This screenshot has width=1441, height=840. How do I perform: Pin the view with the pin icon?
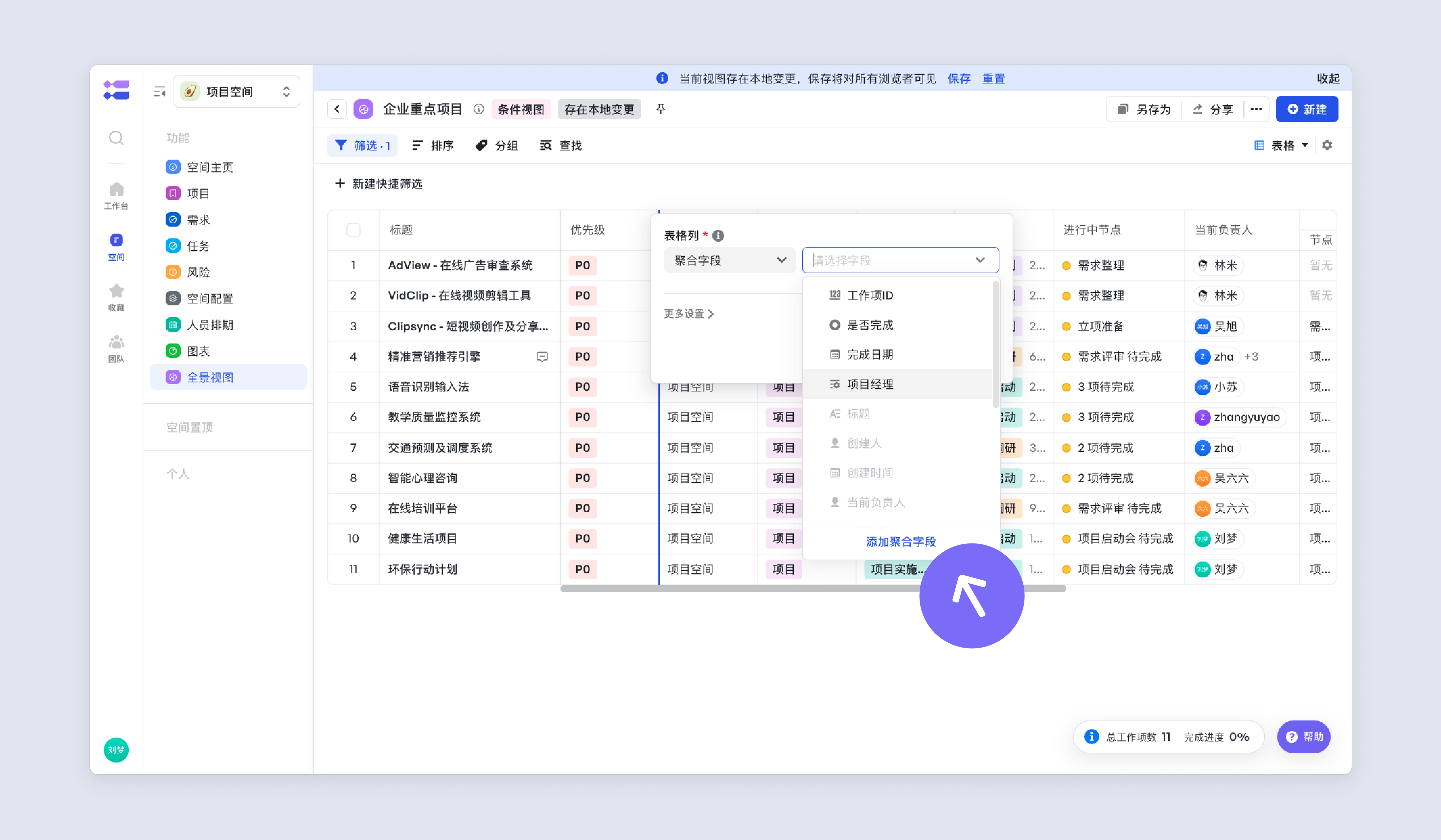pos(660,109)
